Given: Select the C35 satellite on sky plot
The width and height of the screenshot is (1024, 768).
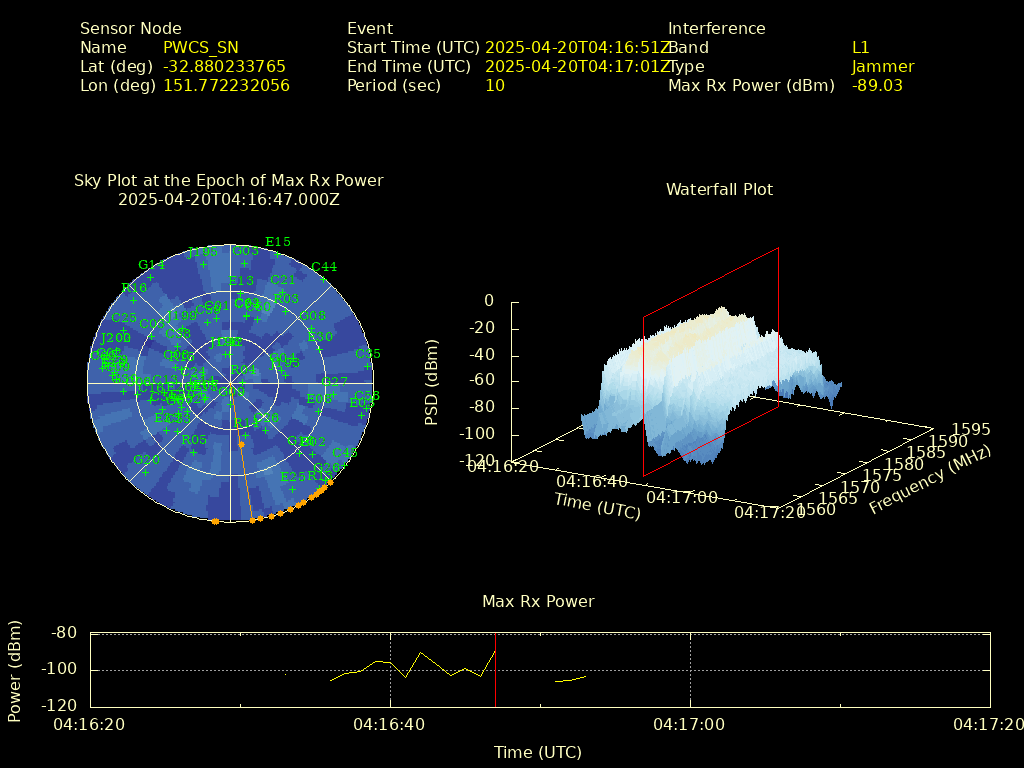Looking at the screenshot, I should tap(367, 366).
